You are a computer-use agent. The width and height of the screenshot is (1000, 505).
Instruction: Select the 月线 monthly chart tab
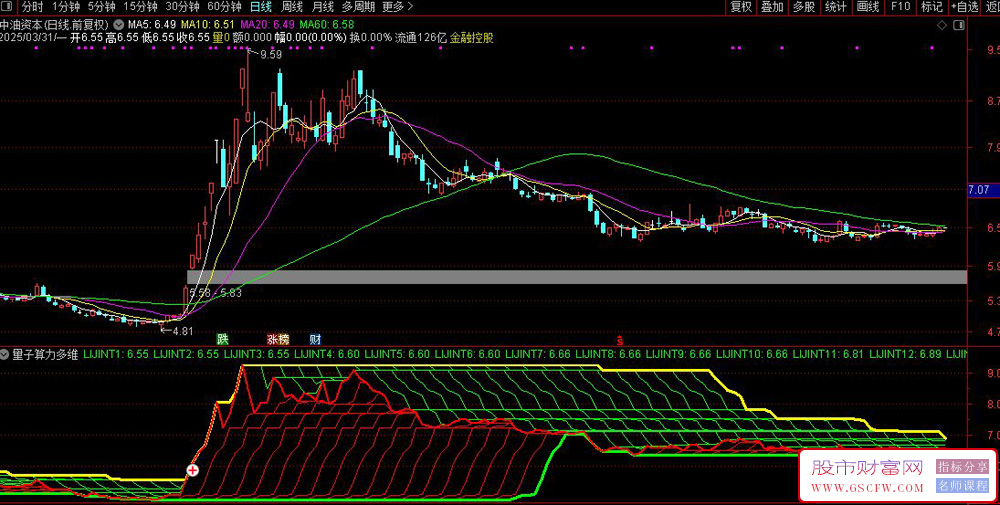pos(323,7)
